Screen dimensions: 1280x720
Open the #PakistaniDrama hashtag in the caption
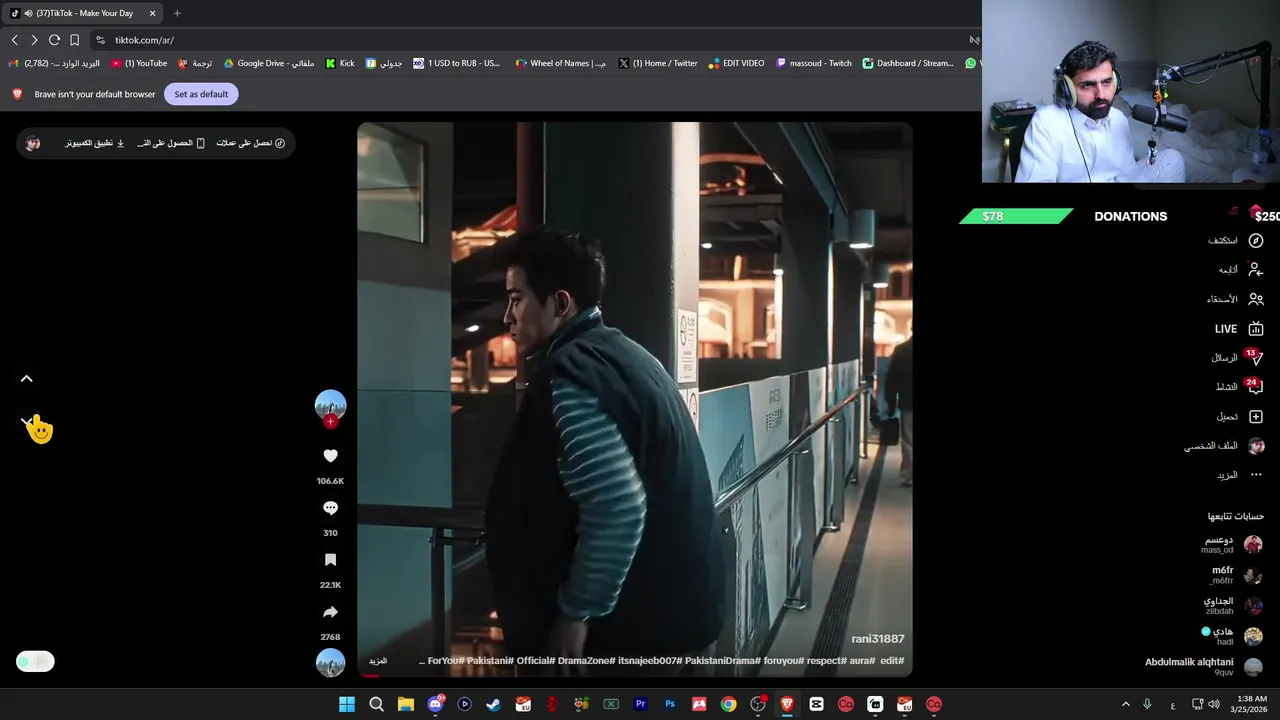click(x=723, y=661)
